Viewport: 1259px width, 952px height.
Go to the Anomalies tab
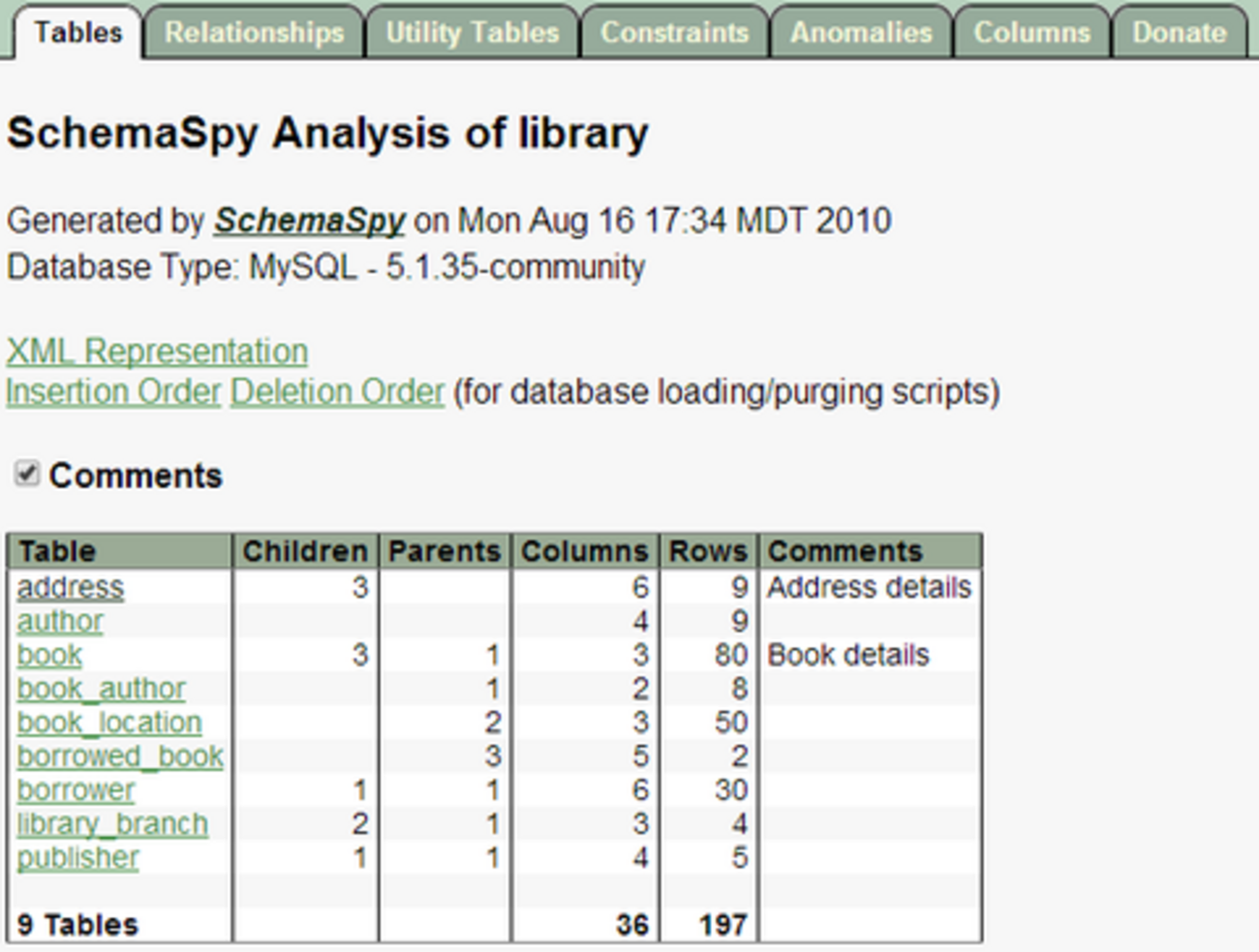[x=861, y=32]
